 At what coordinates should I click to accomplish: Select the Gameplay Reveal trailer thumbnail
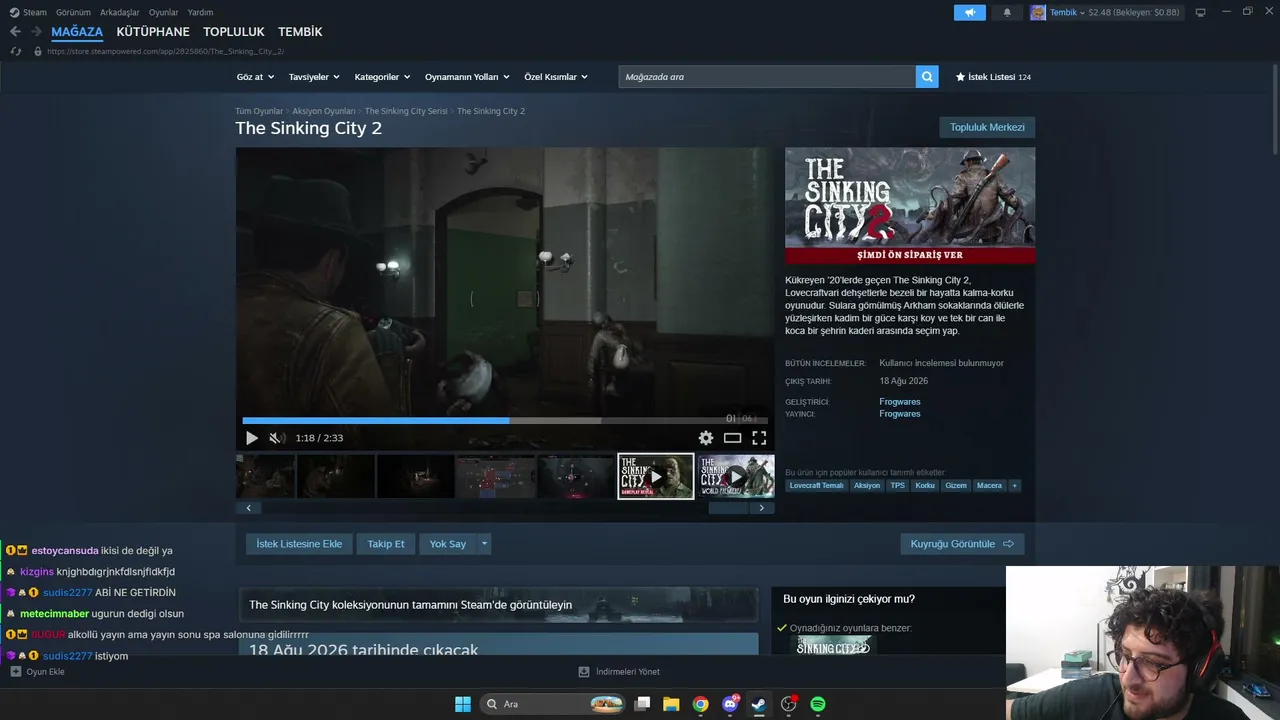[x=656, y=476]
